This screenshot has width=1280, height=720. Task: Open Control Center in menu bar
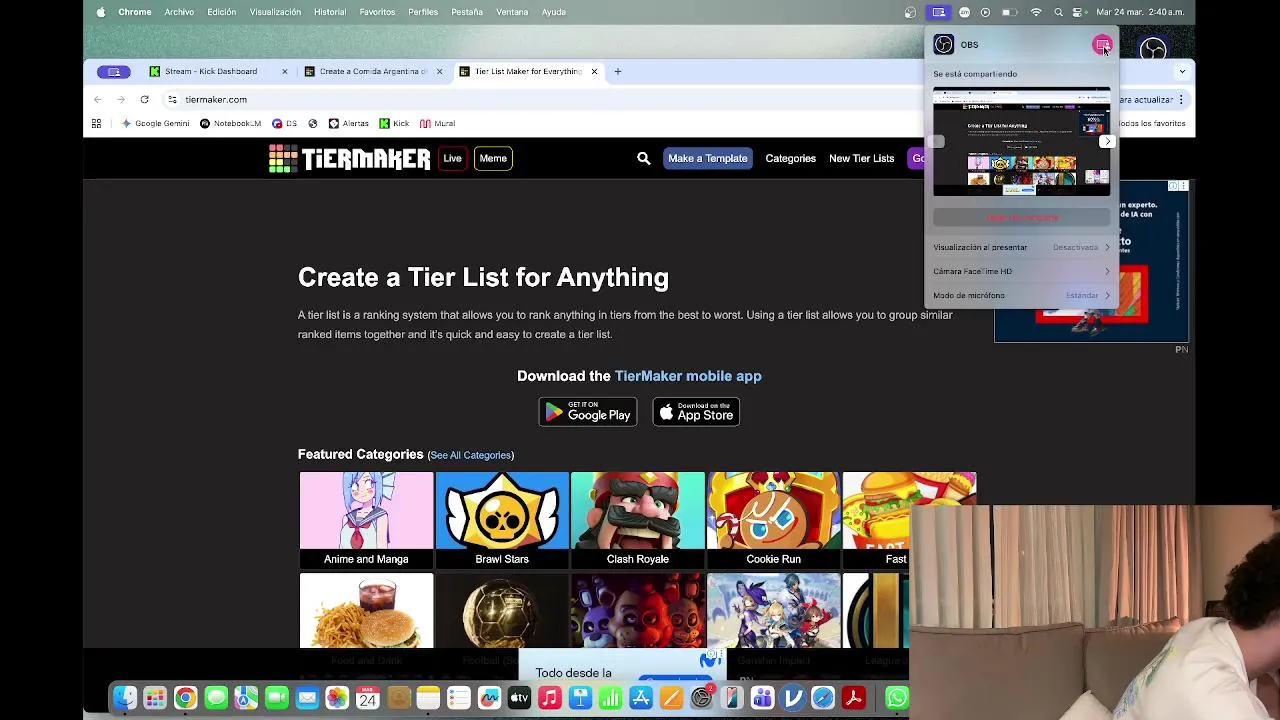(x=1078, y=12)
